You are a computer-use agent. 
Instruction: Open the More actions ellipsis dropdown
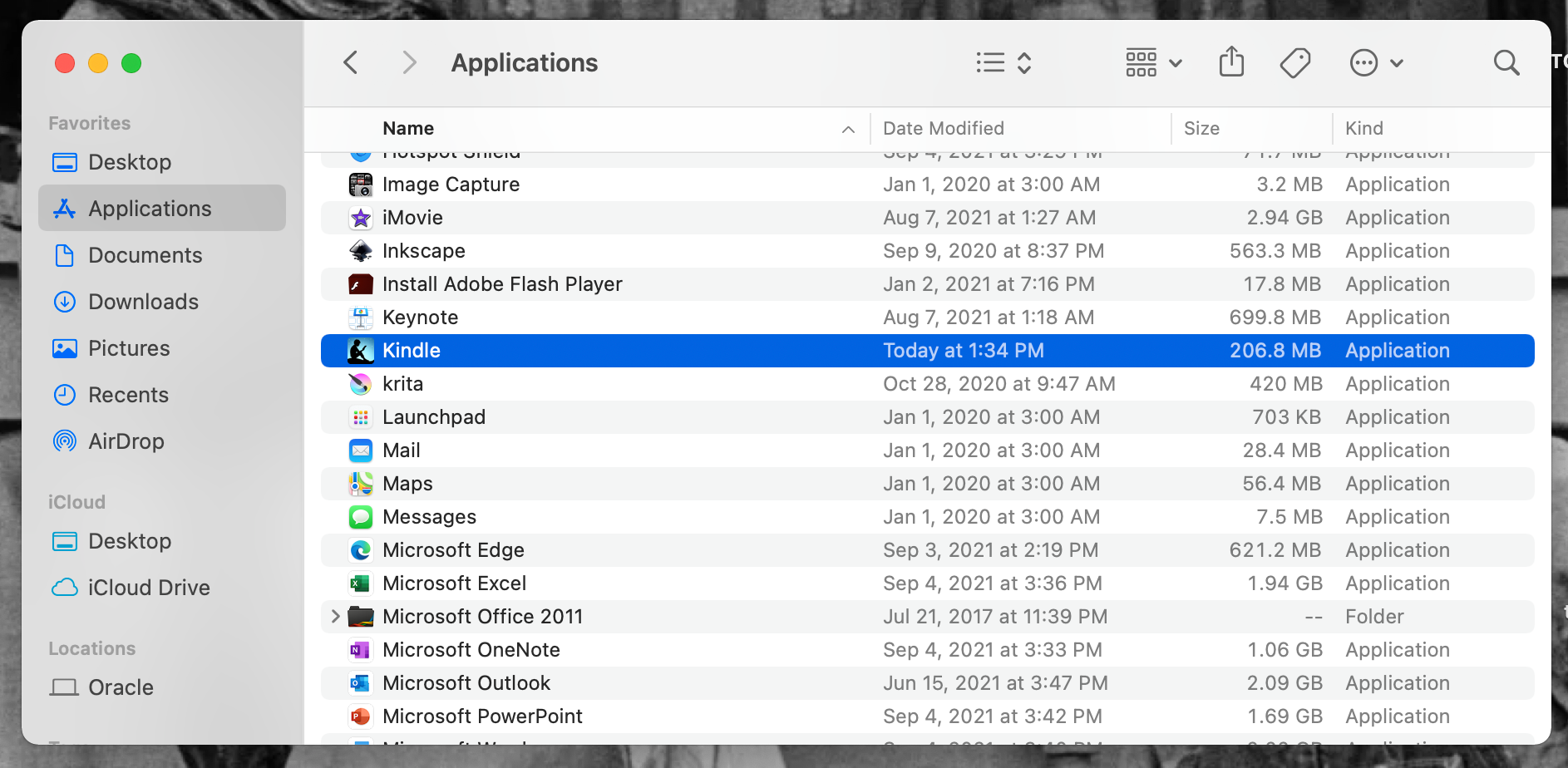point(1376,62)
